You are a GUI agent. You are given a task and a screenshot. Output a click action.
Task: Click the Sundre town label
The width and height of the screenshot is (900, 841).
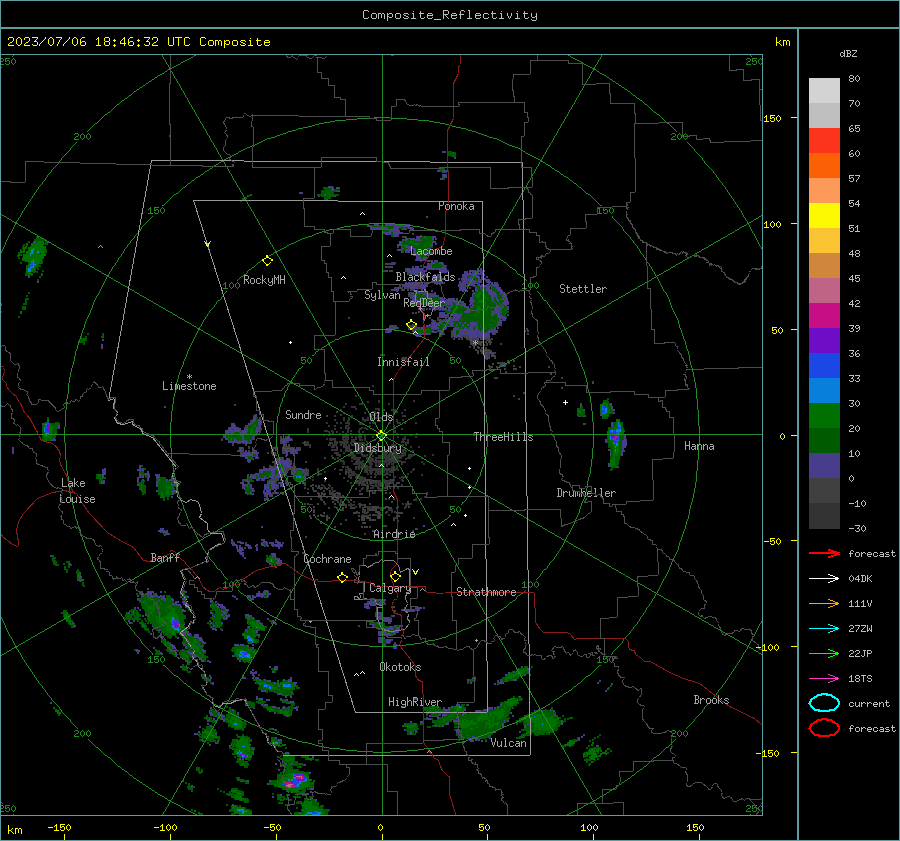(x=303, y=414)
